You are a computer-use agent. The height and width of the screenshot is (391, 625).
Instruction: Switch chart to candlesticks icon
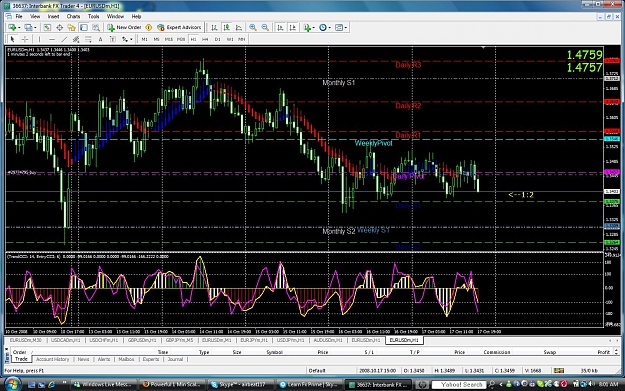pos(226,27)
